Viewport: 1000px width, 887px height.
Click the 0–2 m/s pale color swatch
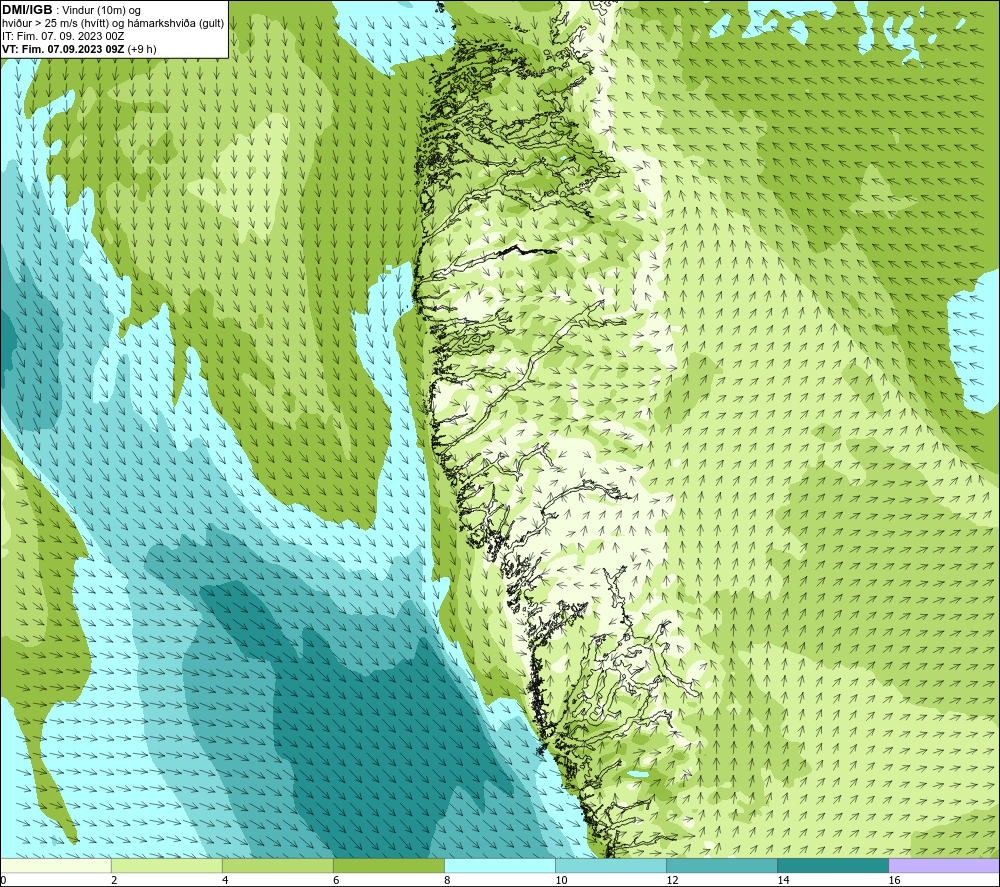point(56,865)
